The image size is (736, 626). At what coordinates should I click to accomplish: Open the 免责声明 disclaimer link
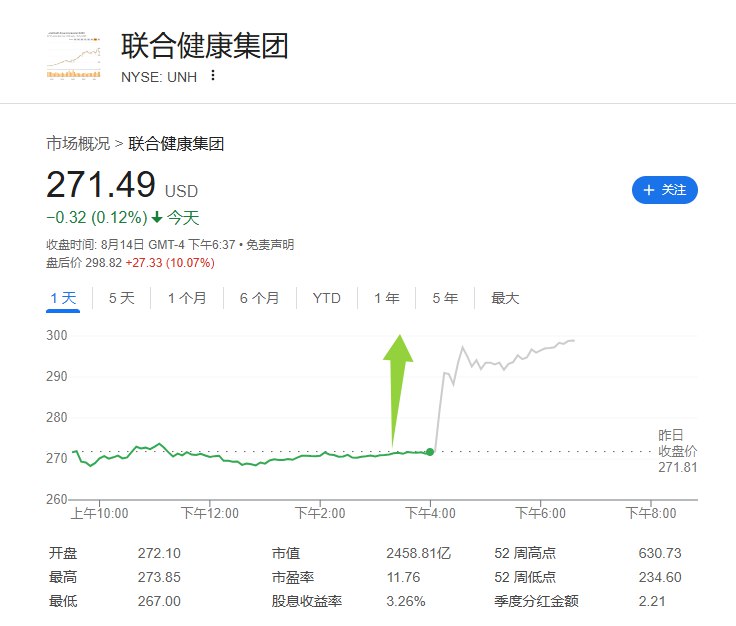pos(270,245)
